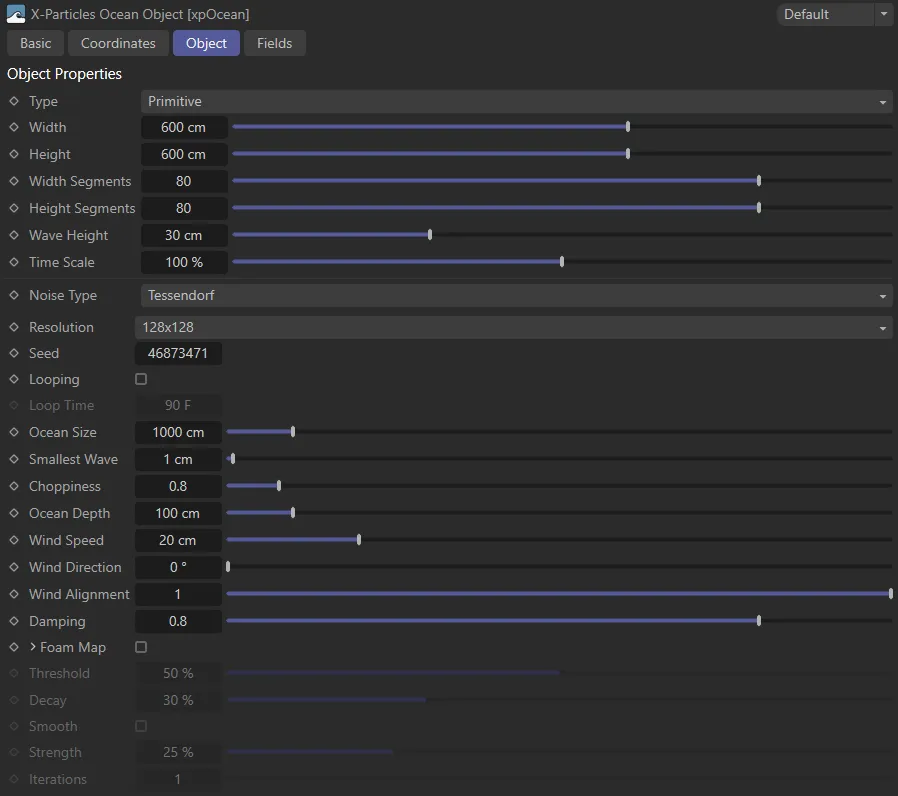Switch to the Coordinates tab
The image size is (898, 796).
tap(118, 43)
